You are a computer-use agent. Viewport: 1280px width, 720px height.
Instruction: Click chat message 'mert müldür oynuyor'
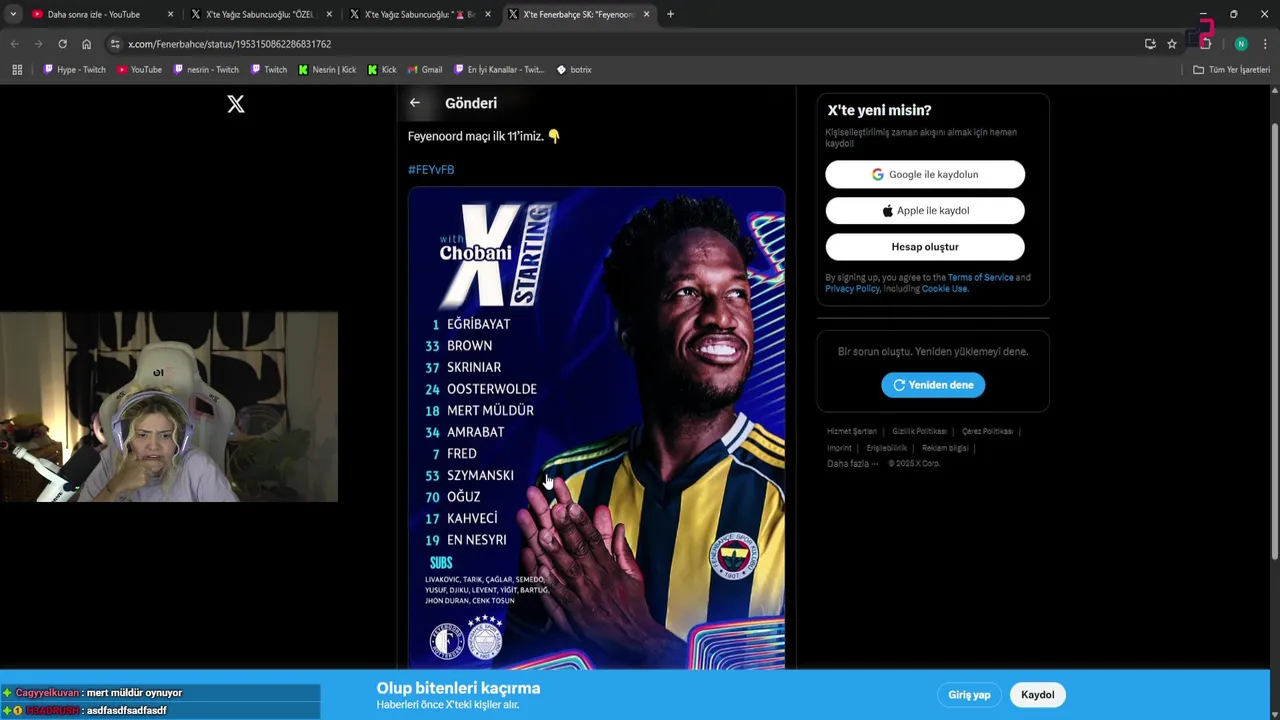(x=134, y=693)
